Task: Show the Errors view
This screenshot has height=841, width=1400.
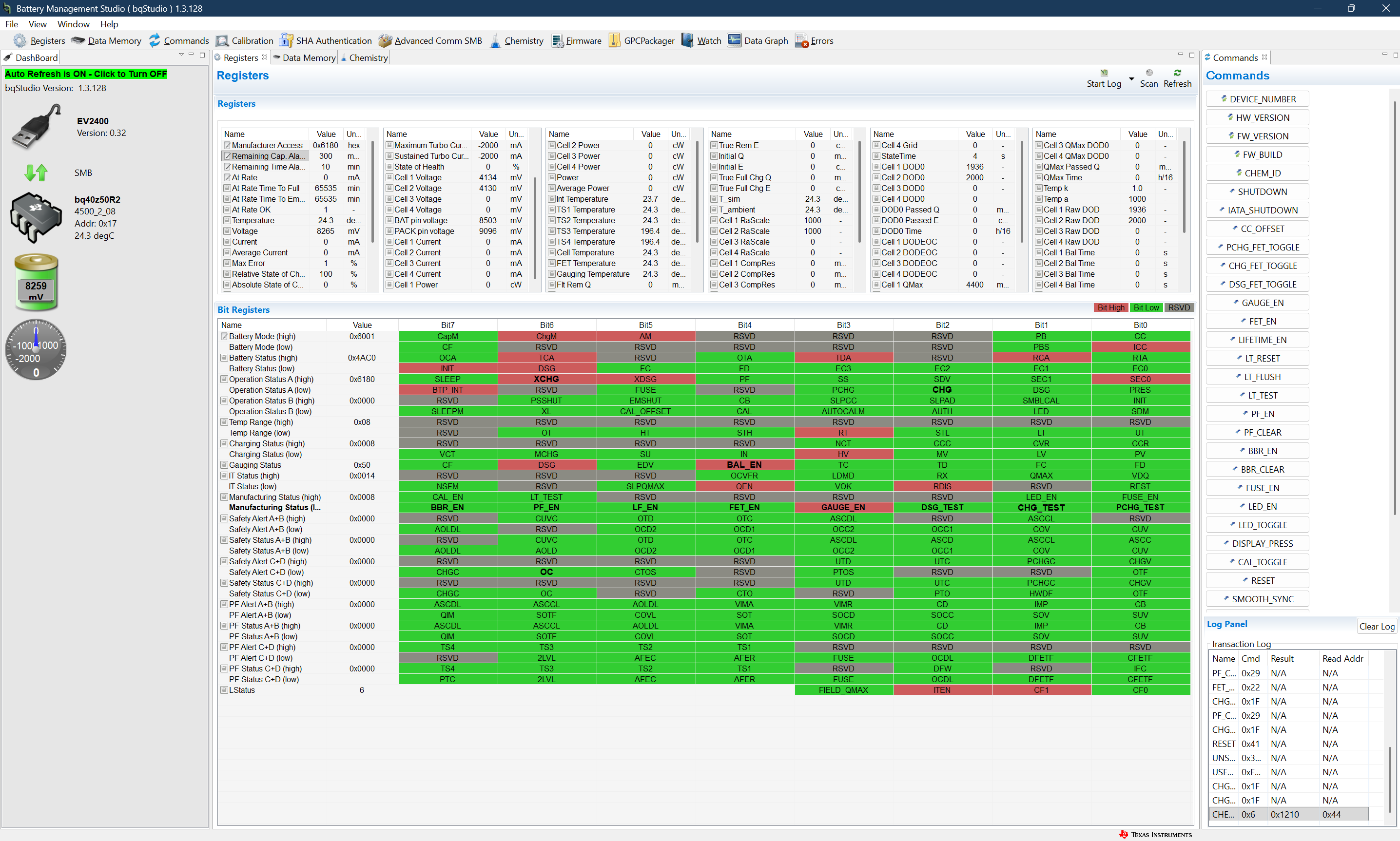Action: [x=814, y=41]
